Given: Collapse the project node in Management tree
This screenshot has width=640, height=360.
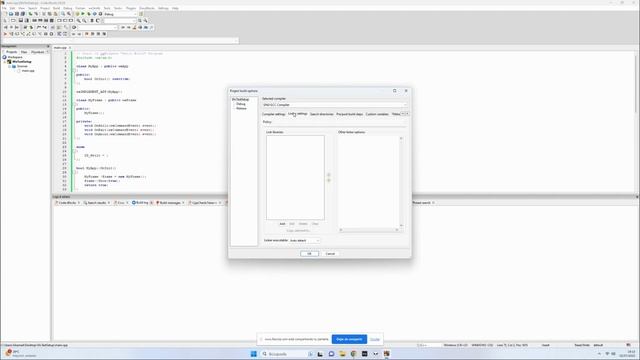Looking at the screenshot, I should (5, 62).
